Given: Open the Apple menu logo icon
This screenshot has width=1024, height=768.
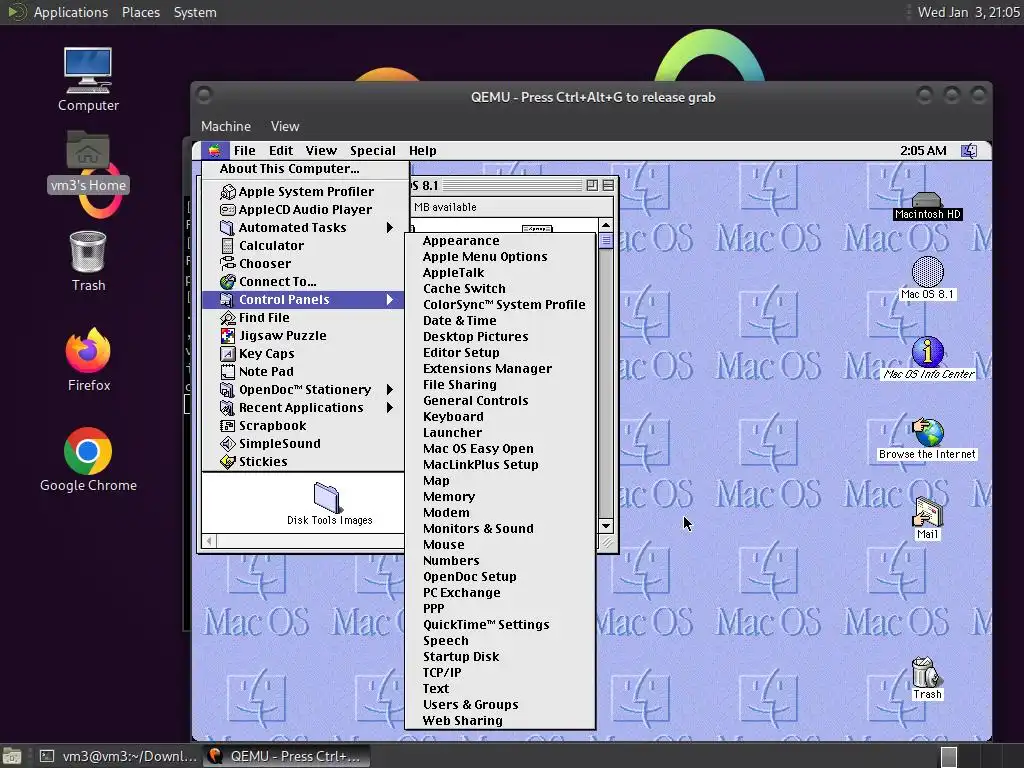Looking at the screenshot, I should [214, 151].
